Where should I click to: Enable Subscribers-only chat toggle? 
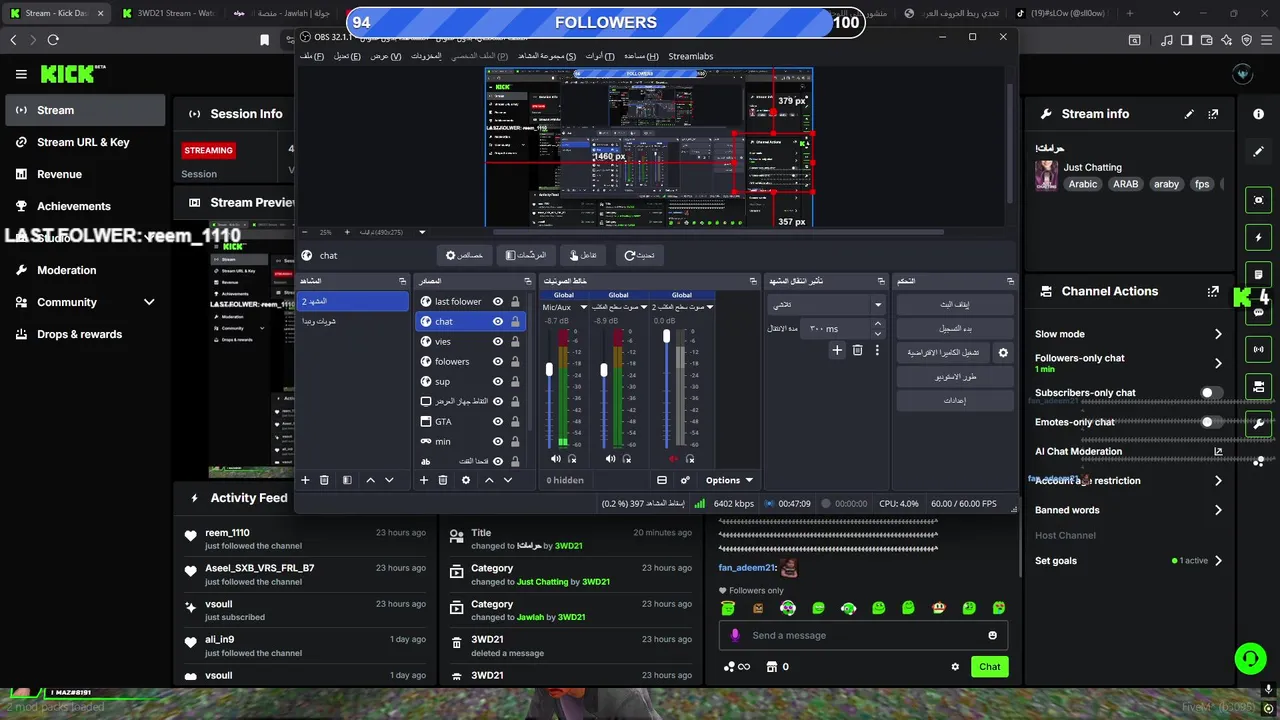pos(1211,393)
